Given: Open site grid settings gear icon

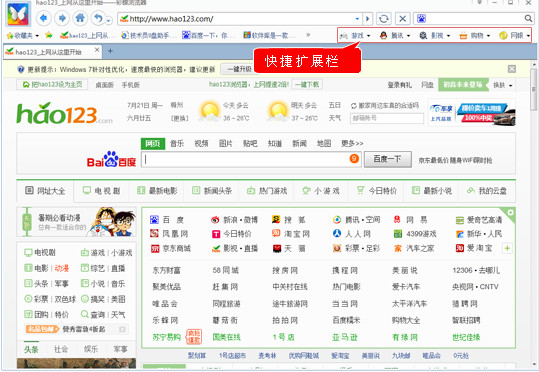Looking at the screenshot, I should [x=510, y=212].
